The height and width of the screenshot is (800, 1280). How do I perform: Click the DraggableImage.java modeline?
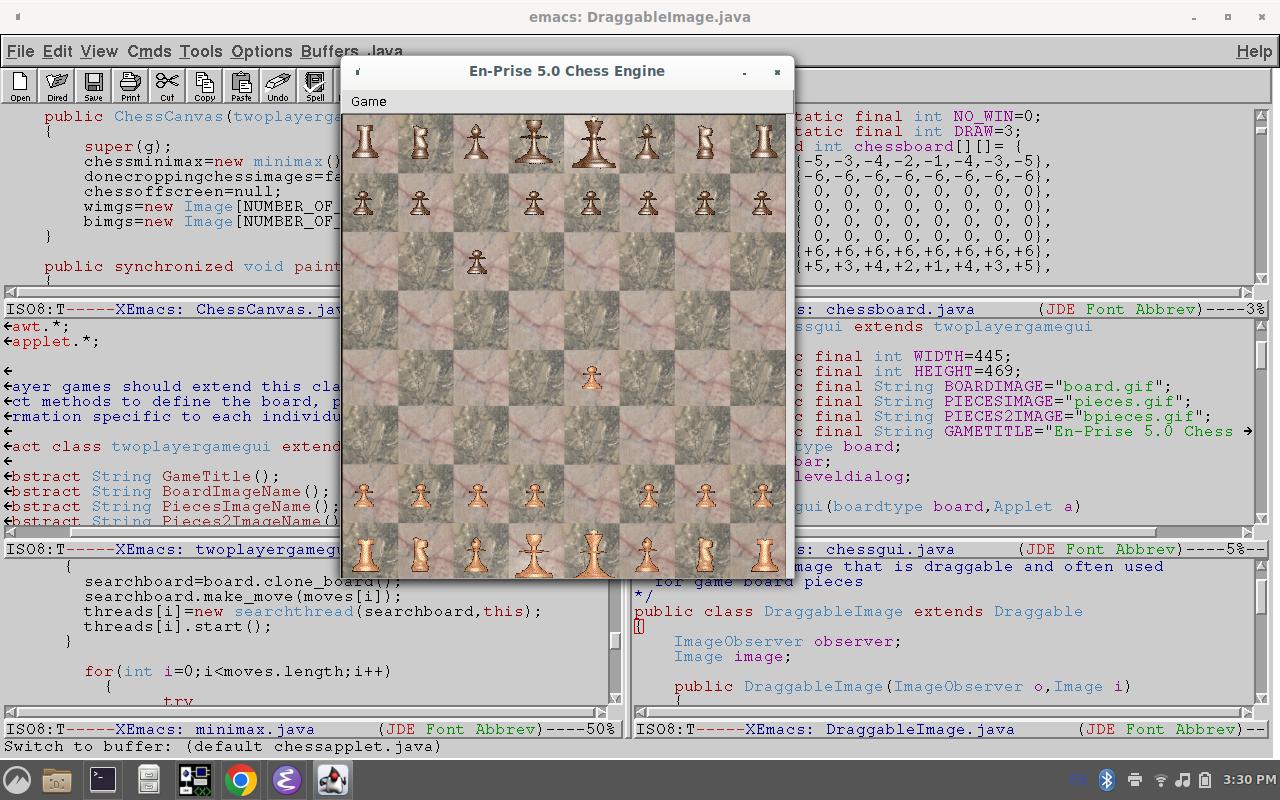(x=950, y=729)
